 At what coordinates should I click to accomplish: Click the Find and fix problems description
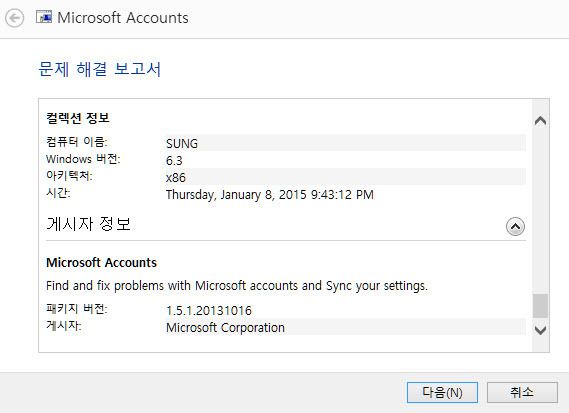237,286
